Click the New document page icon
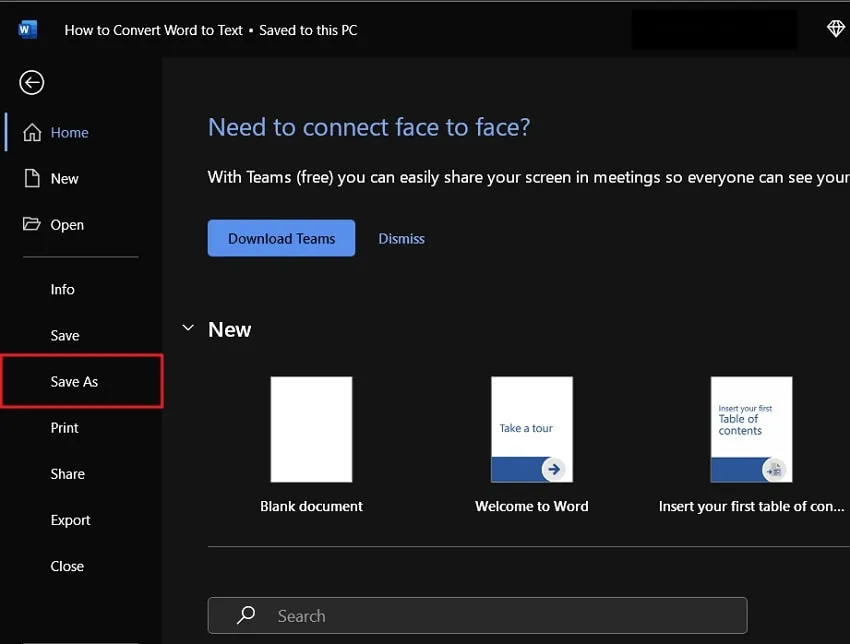The width and height of the screenshot is (850, 644). (32, 179)
